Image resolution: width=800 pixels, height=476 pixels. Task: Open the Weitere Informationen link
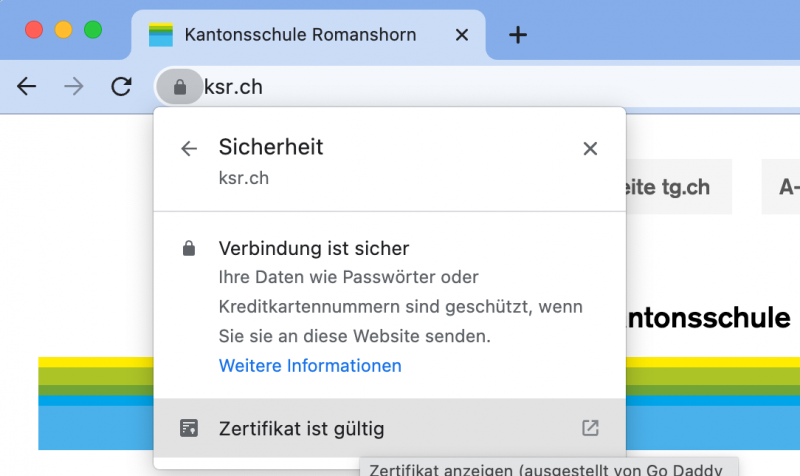(x=310, y=366)
